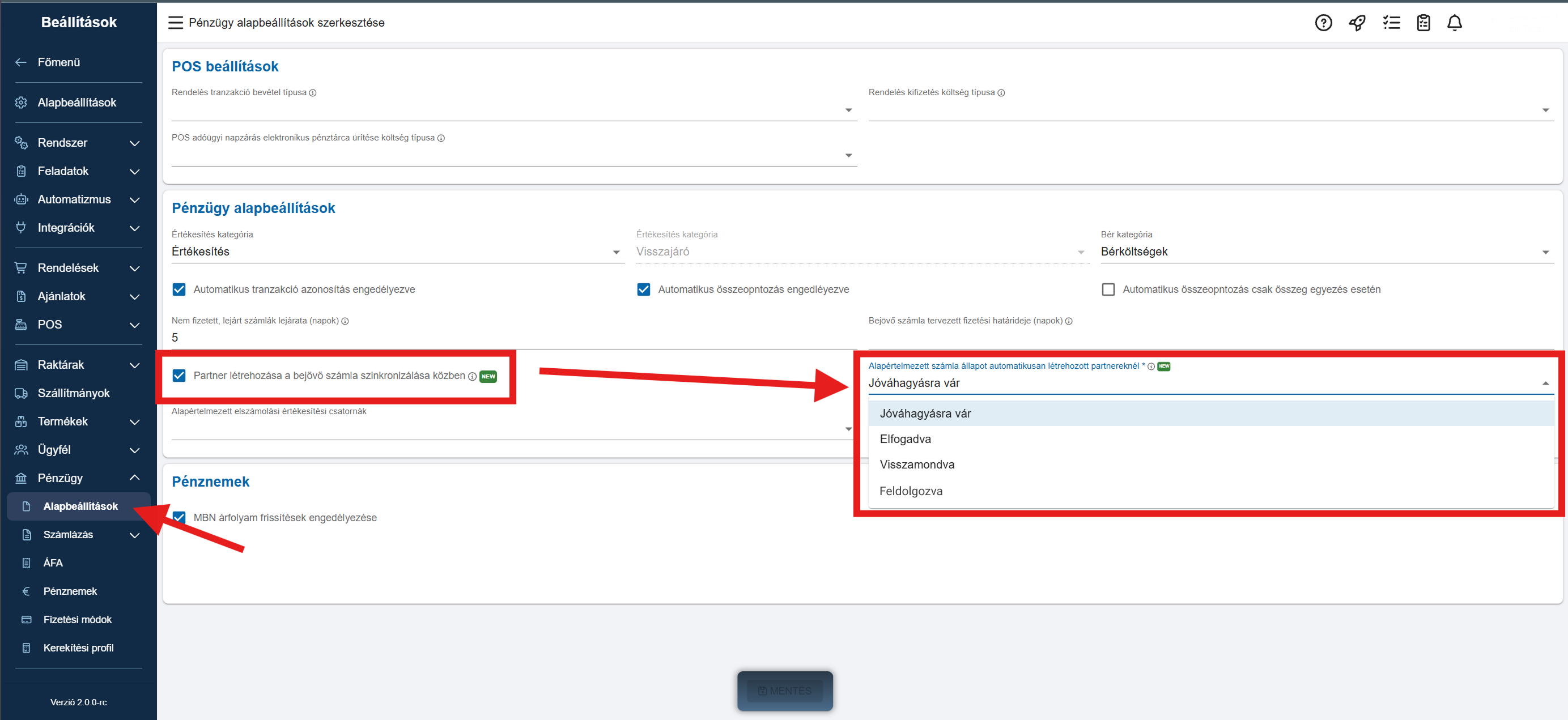The height and width of the screenshot is (720, 1568).
Task: Toggle MBN árfolyam frissítések engedélyezése checkbox
Action: (179, 517)
